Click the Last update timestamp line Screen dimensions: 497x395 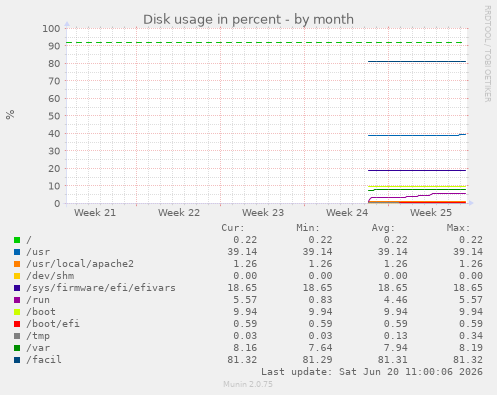[372, 372]
